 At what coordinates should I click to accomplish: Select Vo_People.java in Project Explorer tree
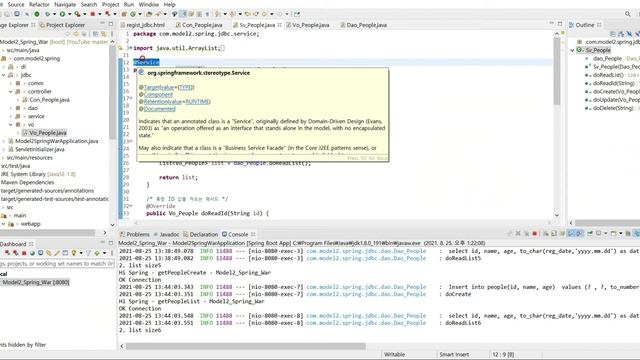click(47, 133)
